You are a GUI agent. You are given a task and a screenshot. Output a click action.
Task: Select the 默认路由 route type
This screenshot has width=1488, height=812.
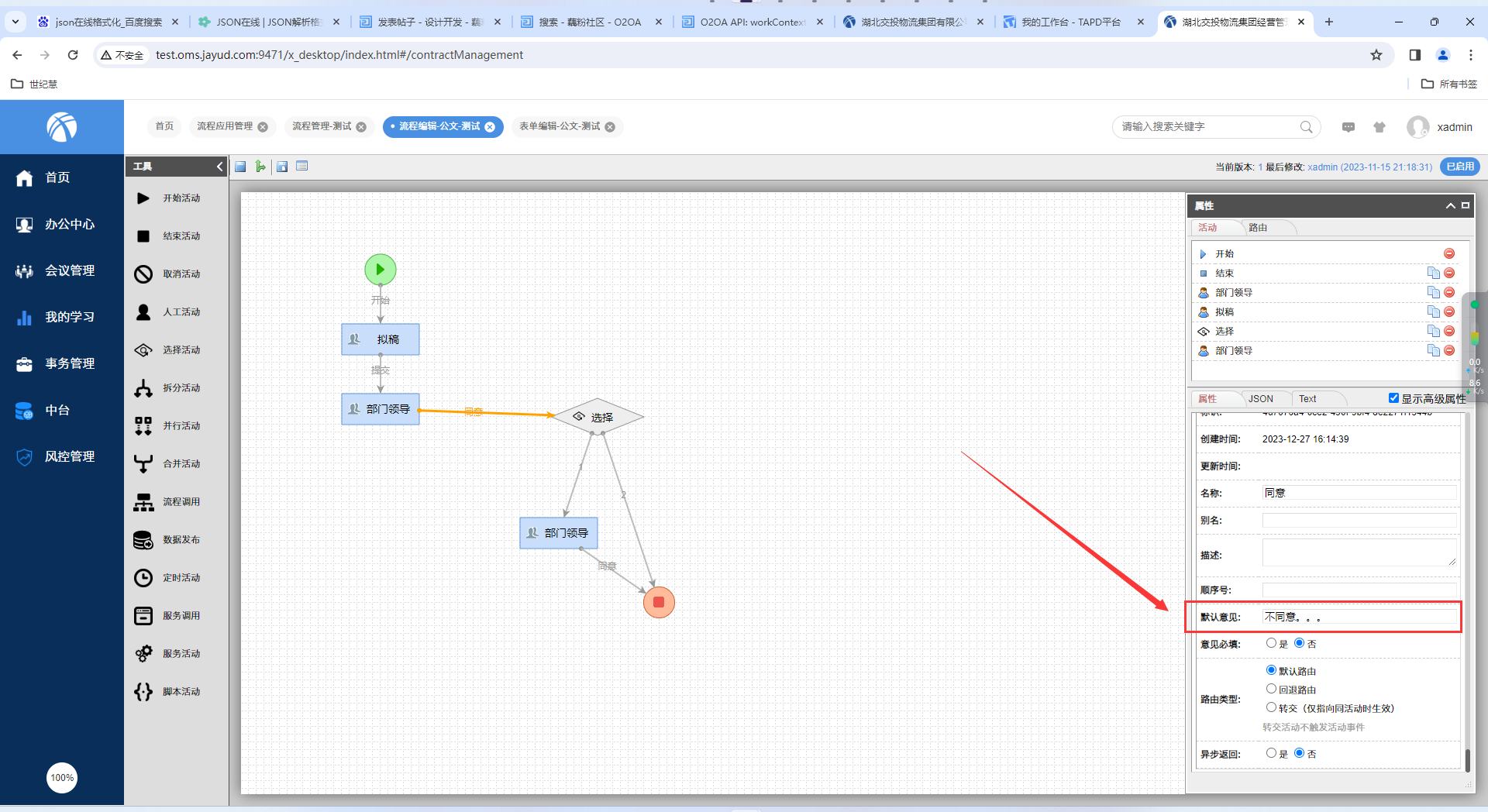point(1271,670)
